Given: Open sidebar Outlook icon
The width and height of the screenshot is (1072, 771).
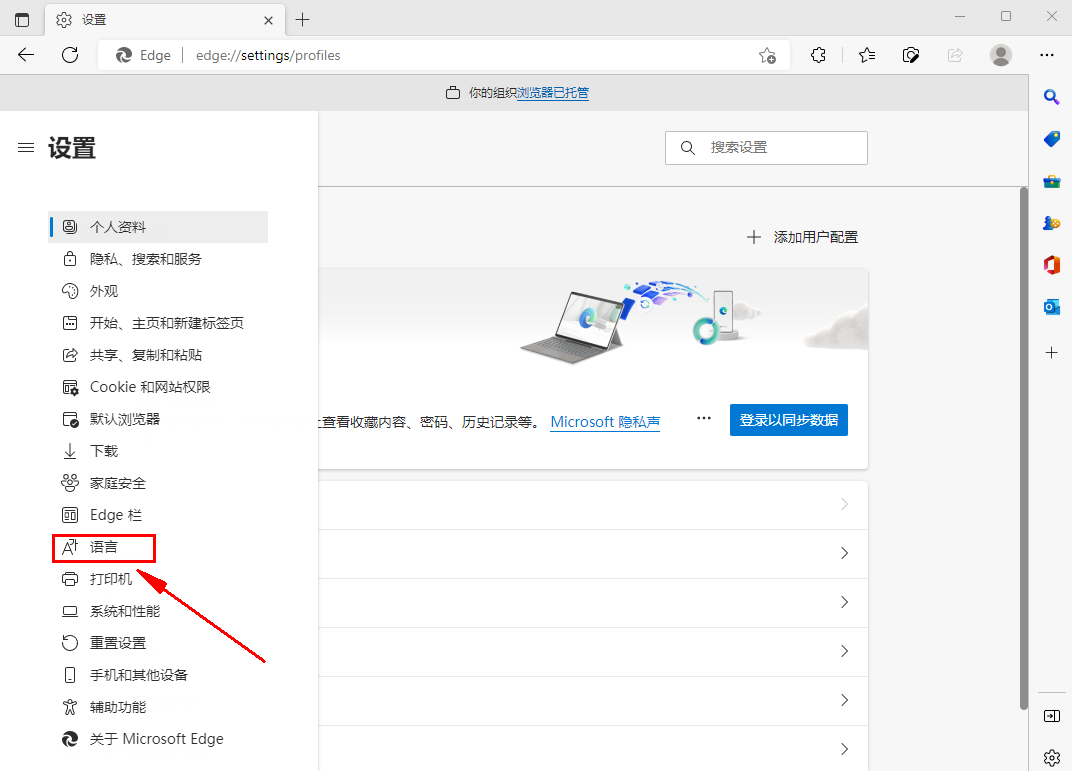Looking at the screenshot, I should pyautogui.click(x=1051, y=307).
